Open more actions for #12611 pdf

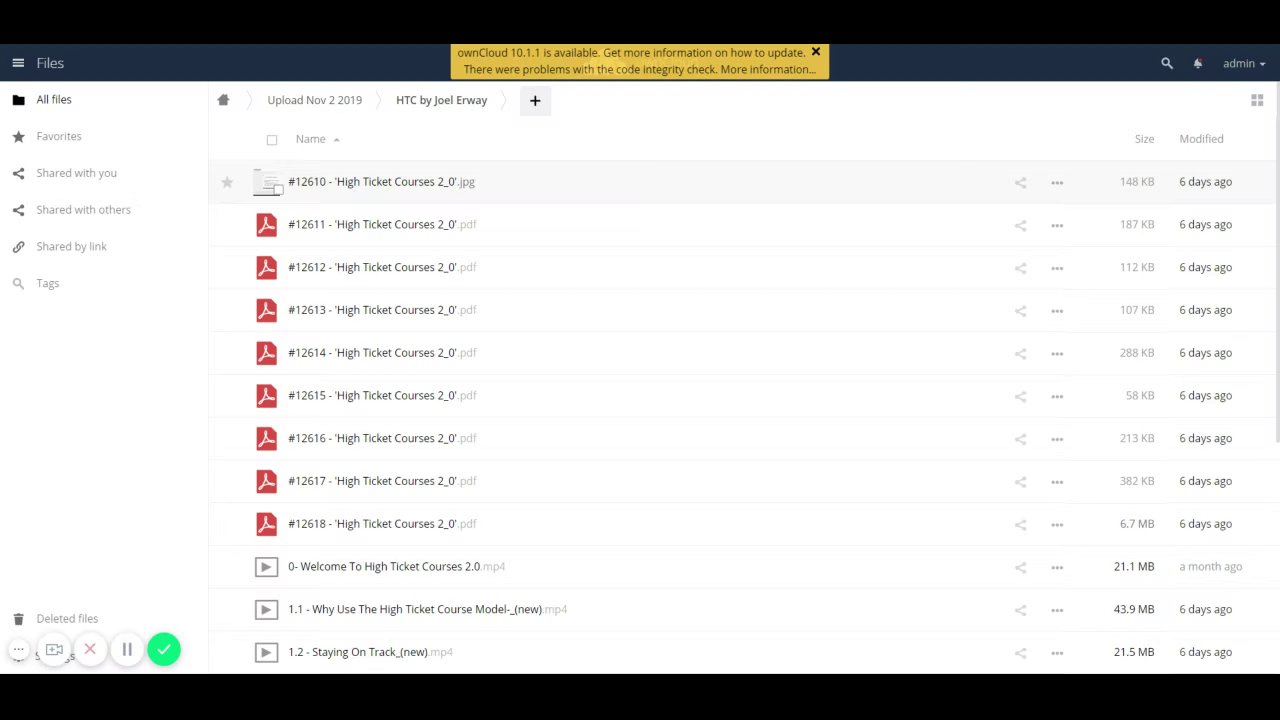point(1057,226)
